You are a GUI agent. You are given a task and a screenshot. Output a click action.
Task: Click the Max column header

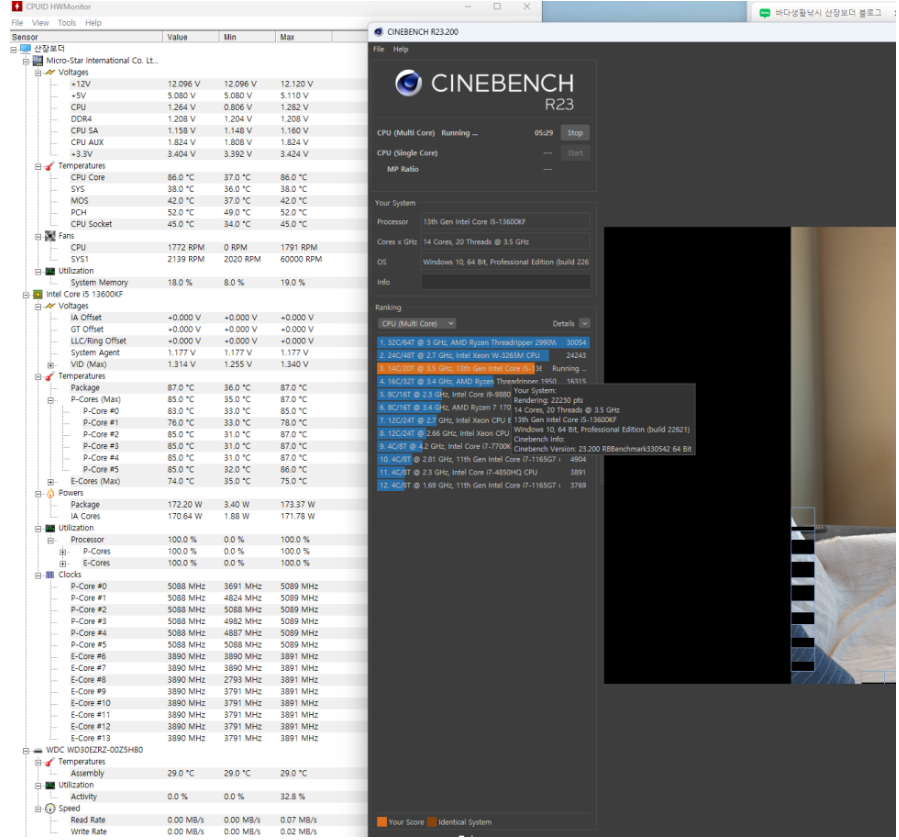point(303,37)
